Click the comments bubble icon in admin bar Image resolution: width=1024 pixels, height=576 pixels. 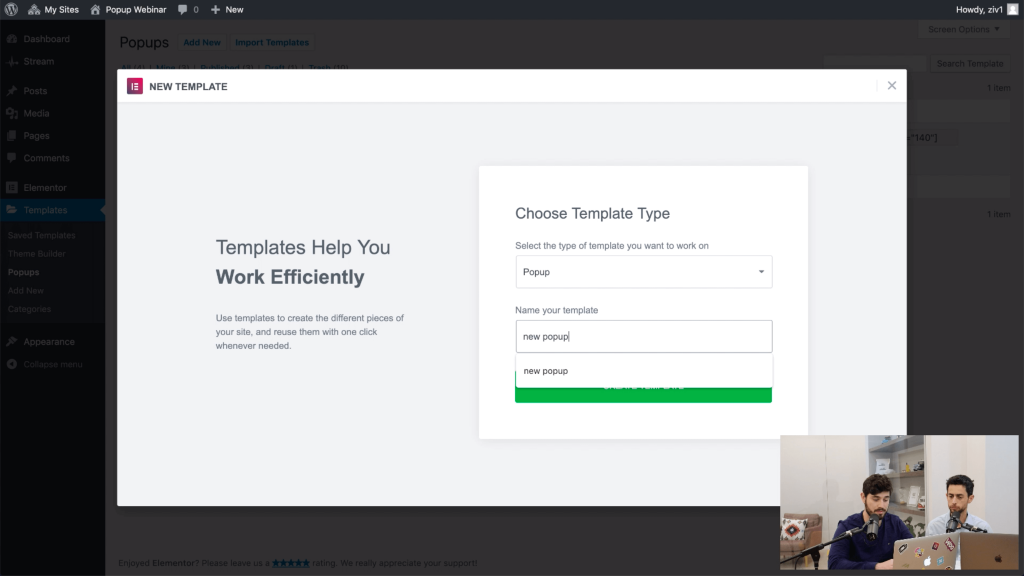[184, 9]
